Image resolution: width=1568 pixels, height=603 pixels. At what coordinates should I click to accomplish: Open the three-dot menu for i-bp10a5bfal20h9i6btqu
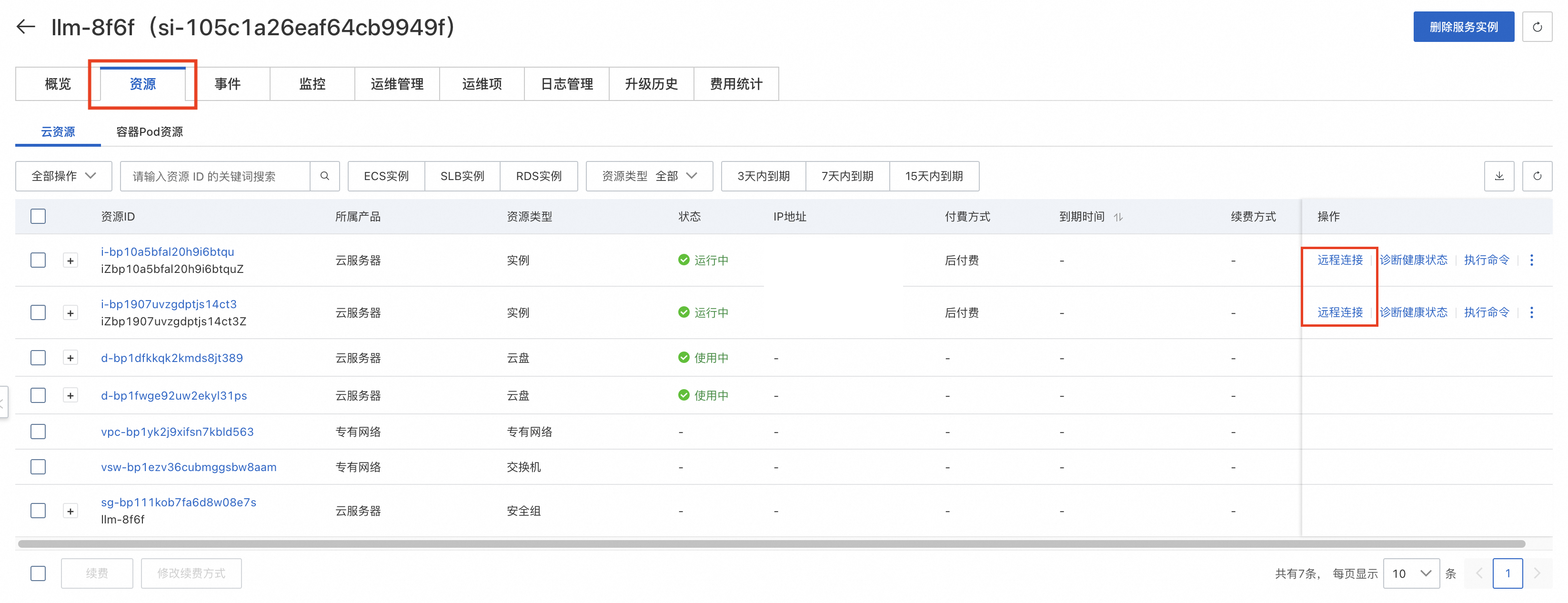[x=1531, y=260]
